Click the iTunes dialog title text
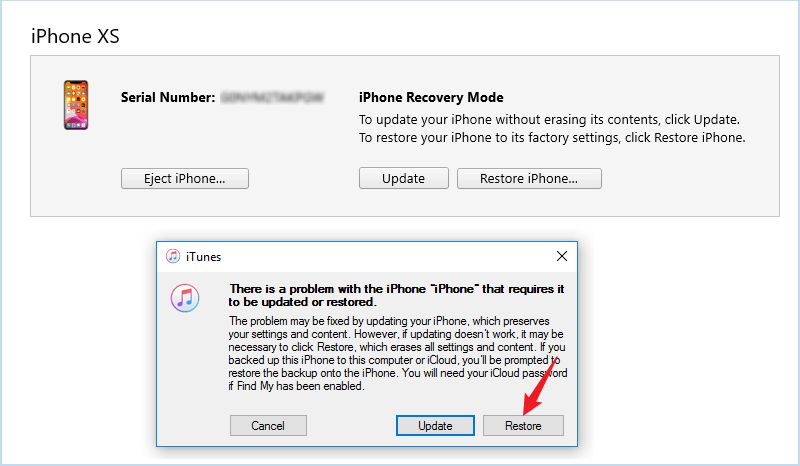 [203, 257]
